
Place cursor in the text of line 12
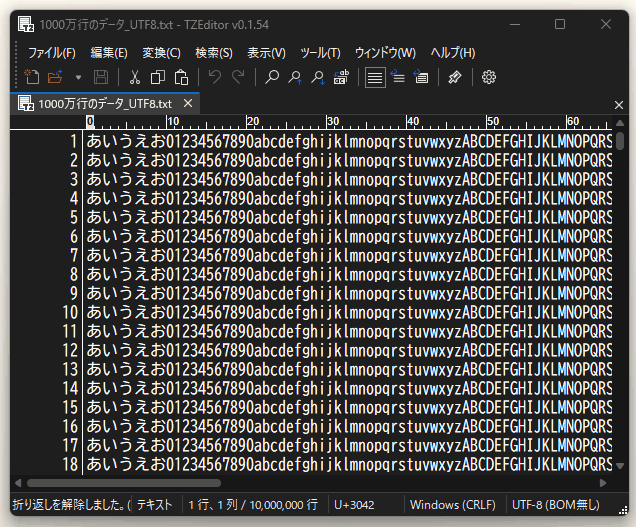[349, 350]
